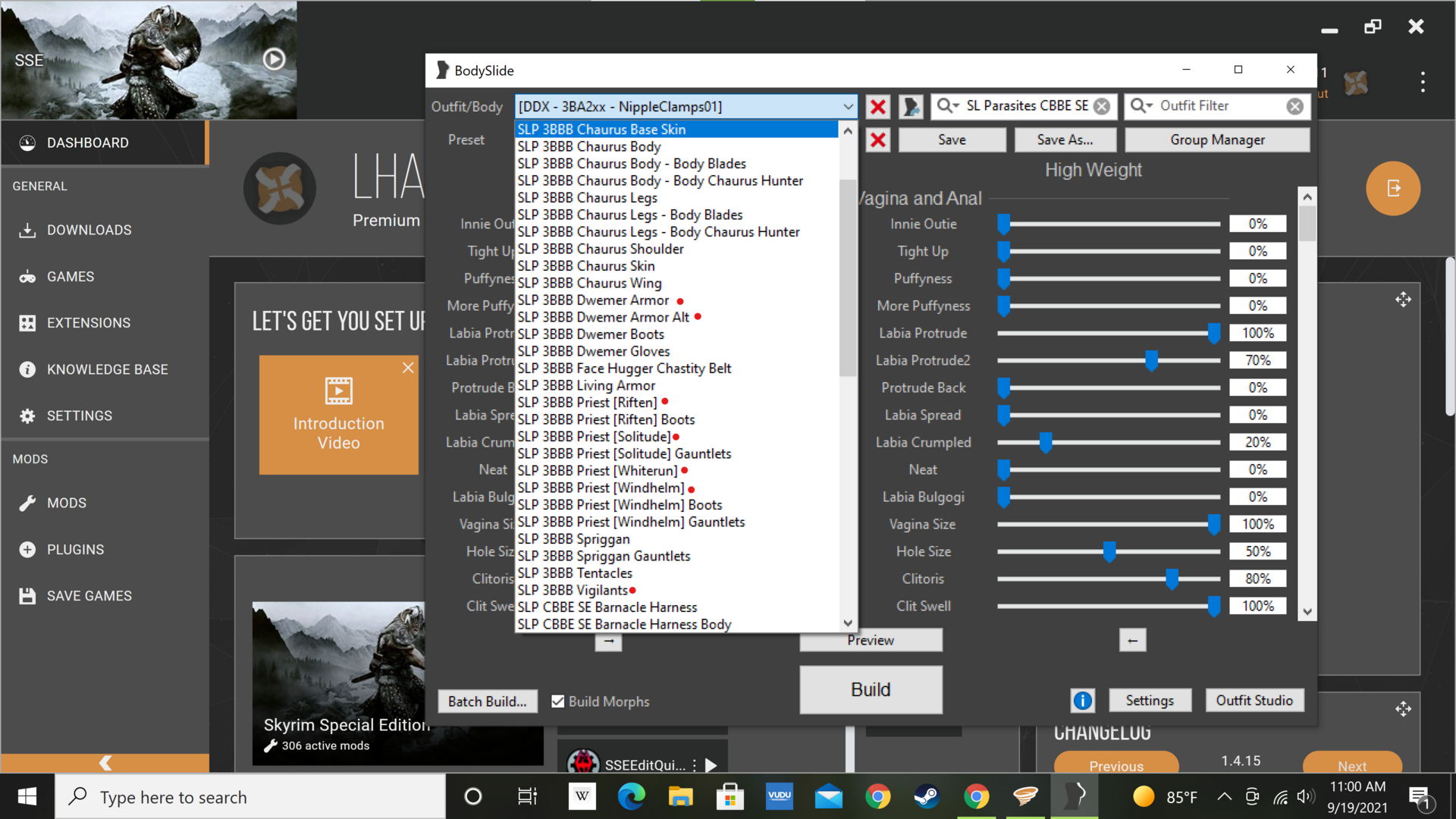
Task: Open Batch Build dialog
Action: (487, 701)
